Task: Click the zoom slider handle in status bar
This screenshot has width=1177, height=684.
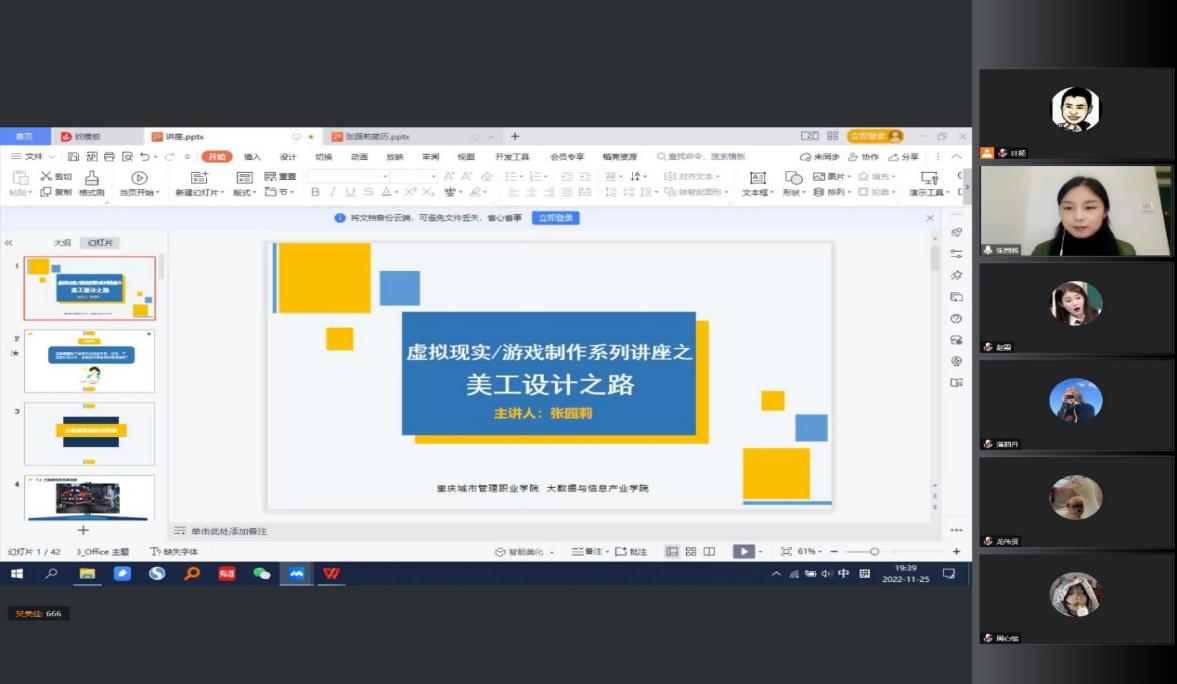Action: [x=874, y=552]
